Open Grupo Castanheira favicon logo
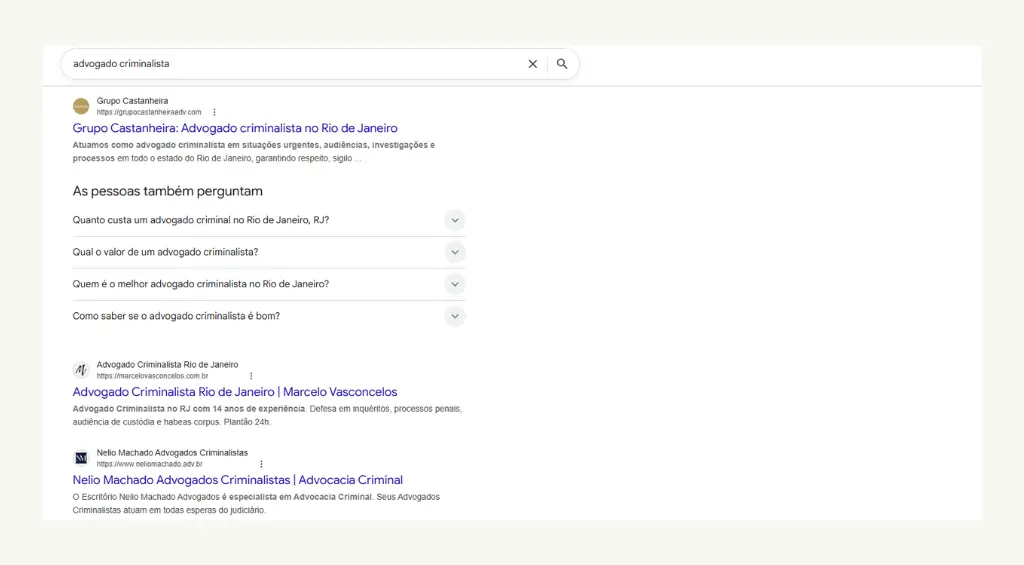 coord(81,106)
